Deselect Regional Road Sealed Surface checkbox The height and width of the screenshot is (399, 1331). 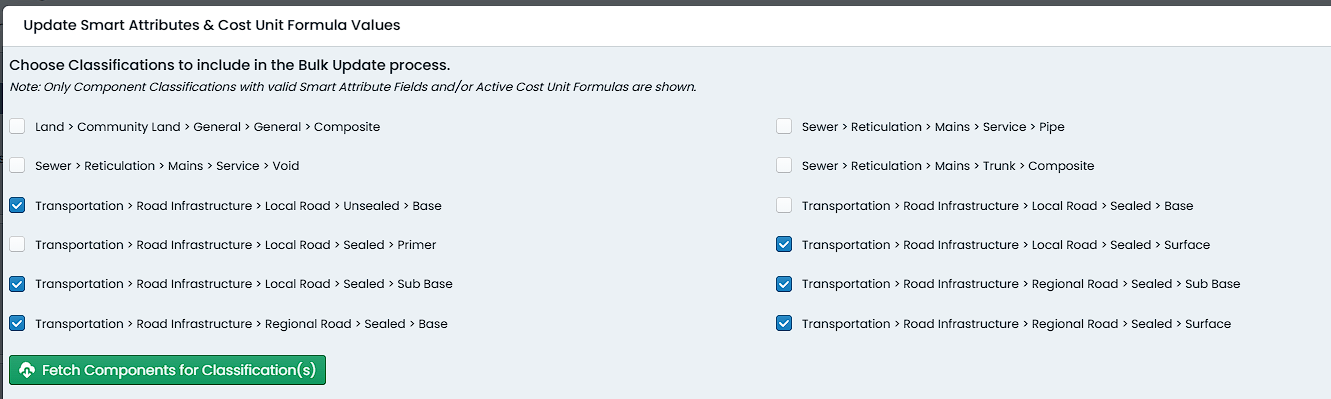pos(784,324)
